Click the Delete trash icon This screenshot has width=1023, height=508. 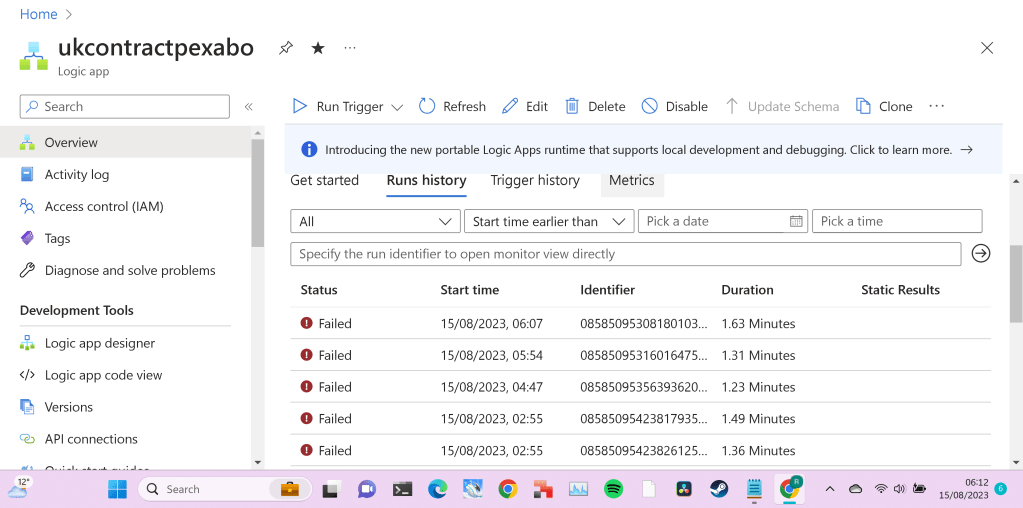(x=572, y=106)
